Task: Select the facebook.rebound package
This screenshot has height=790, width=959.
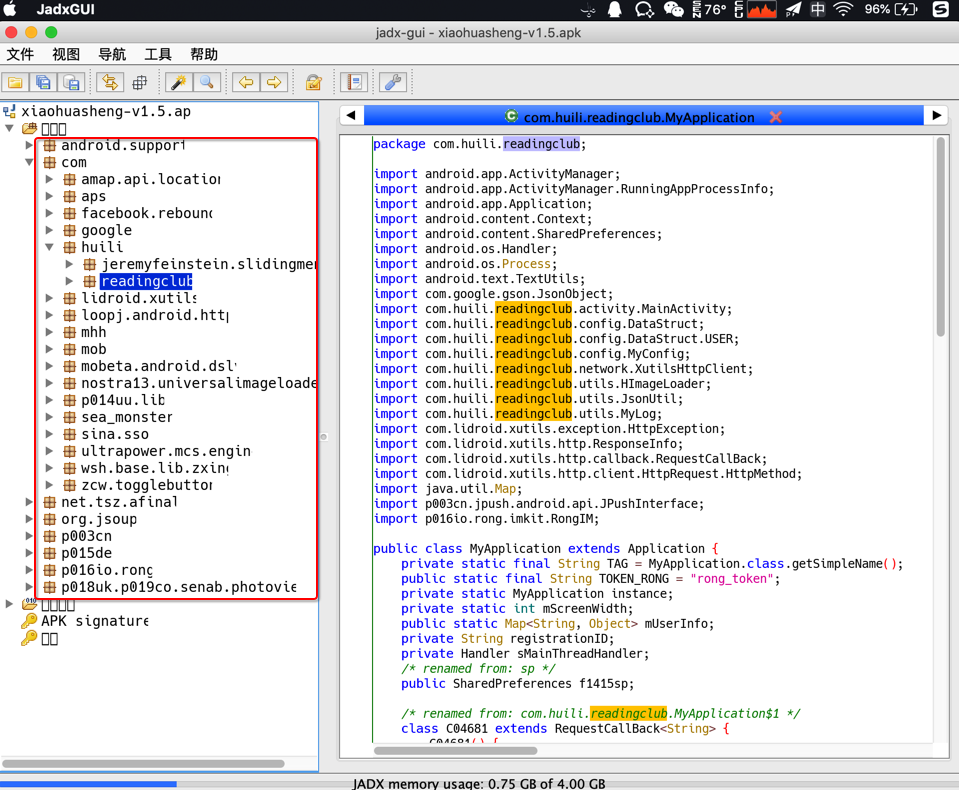Action: (x=147, y=213)
